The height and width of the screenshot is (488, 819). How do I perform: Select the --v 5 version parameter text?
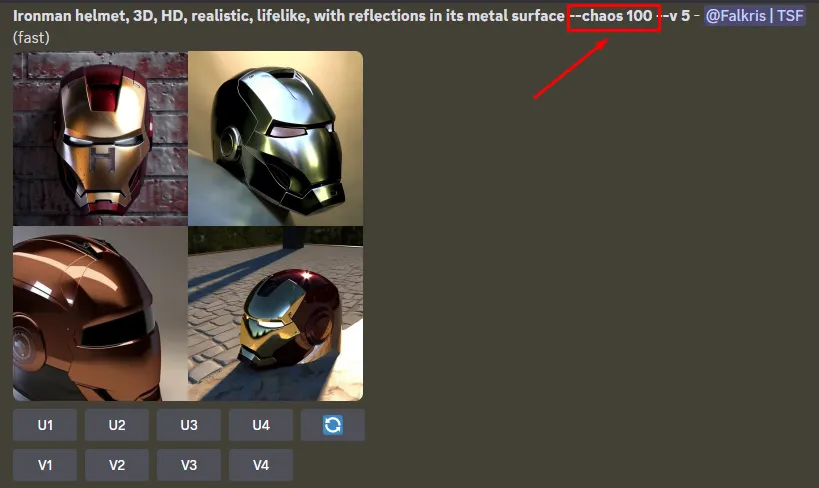[x=676, y=16]
